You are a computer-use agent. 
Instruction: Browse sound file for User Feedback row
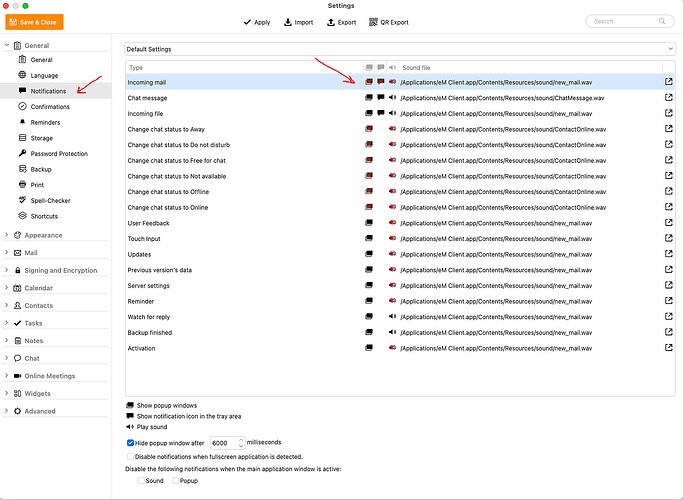[669, 223]
